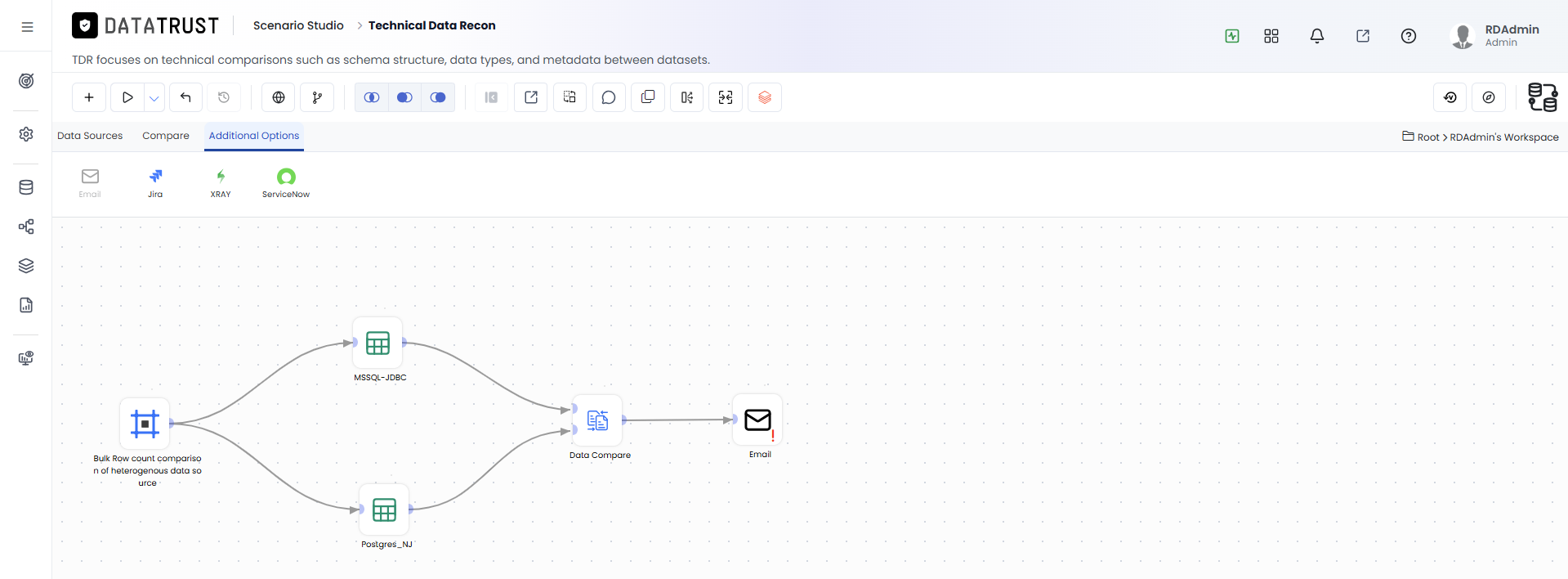This screenshot has width=1568, height=579.
Task: Click Technical Data Recon breadcrumb title
Action: (431, 25)
